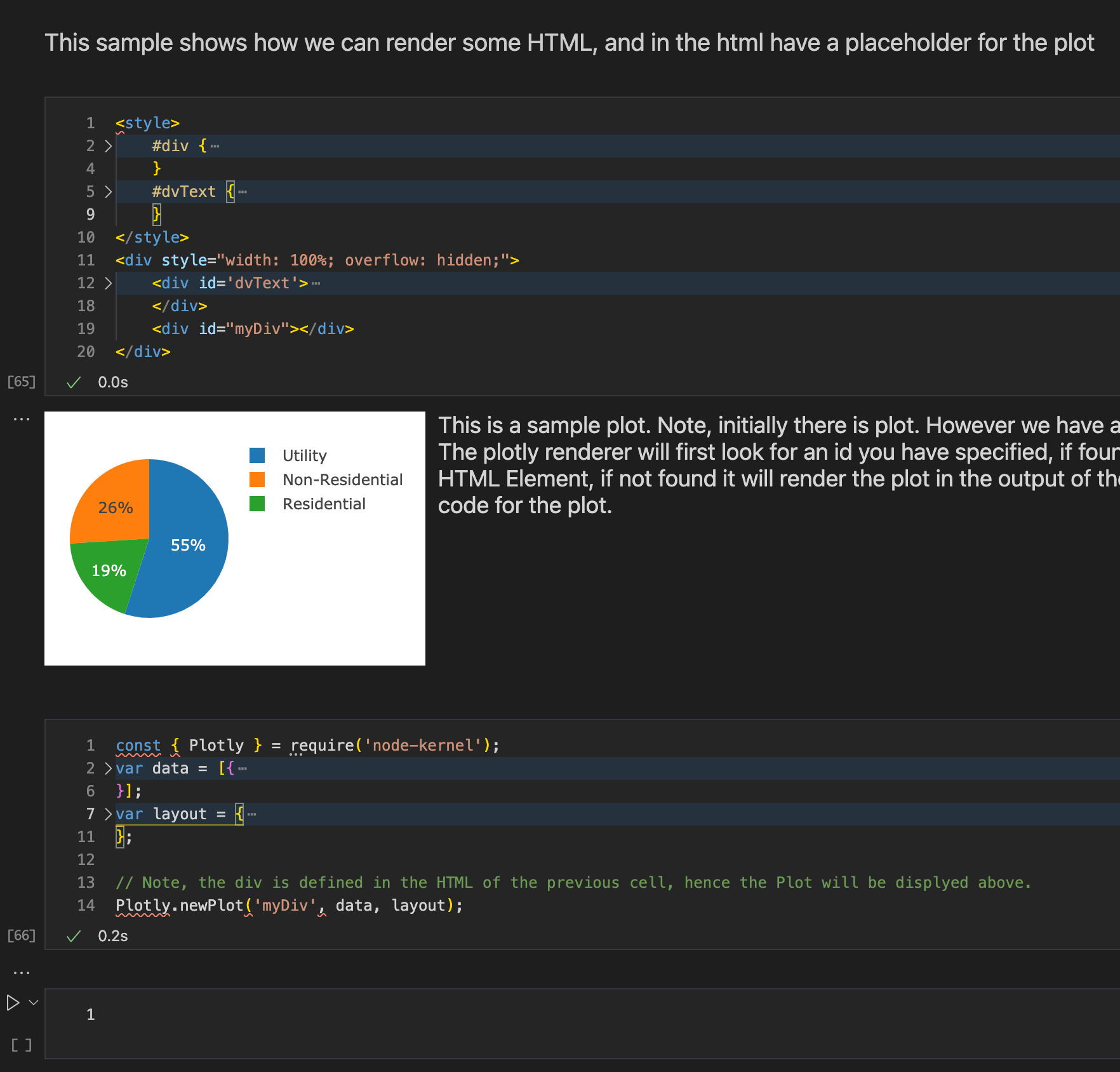1120x1072 pixels.
Task: Open output options ellipsis beside pie chart
Action: pos(22,419)
